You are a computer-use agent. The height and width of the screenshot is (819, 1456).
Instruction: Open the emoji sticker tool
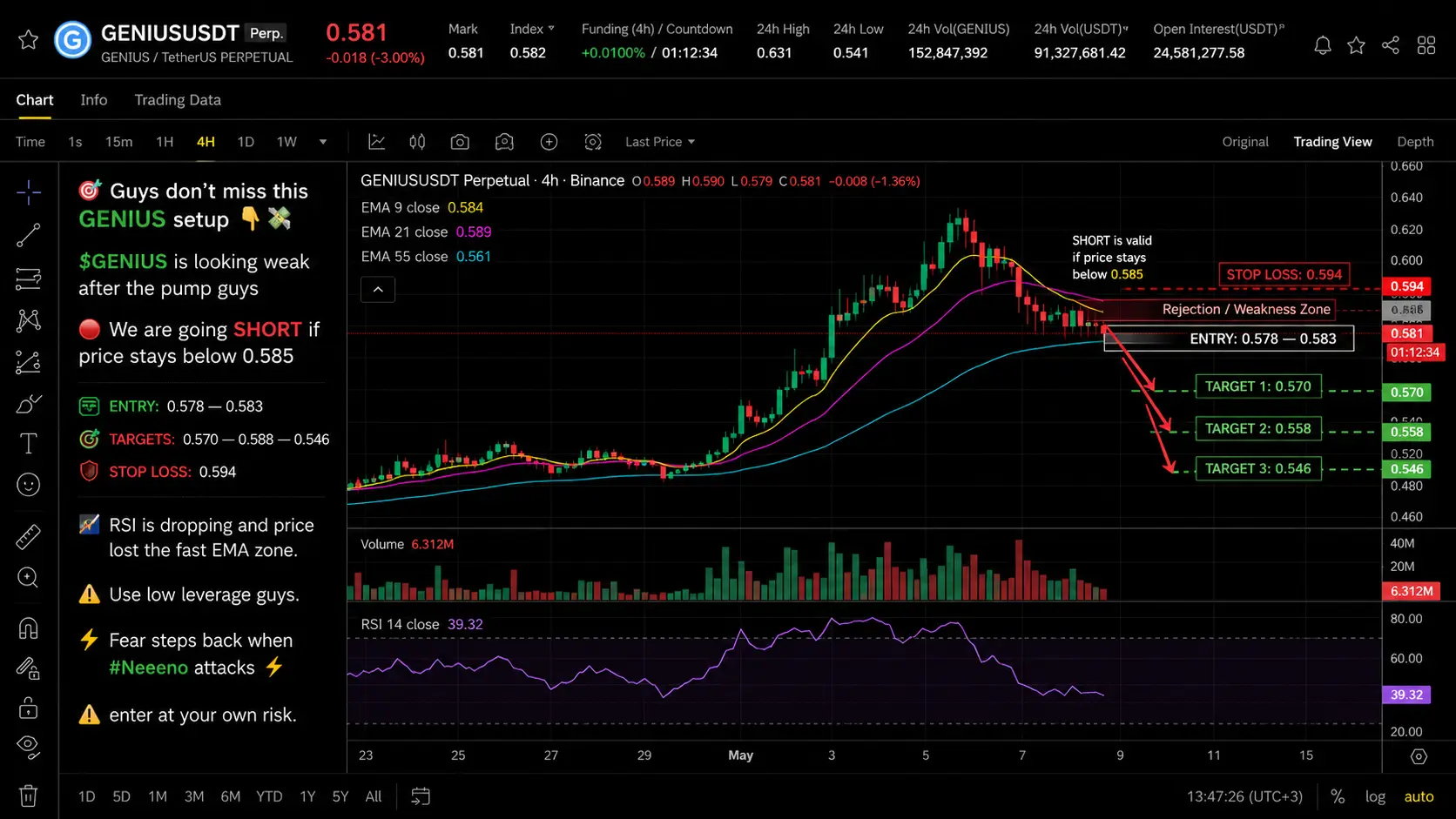coord(29,485)
